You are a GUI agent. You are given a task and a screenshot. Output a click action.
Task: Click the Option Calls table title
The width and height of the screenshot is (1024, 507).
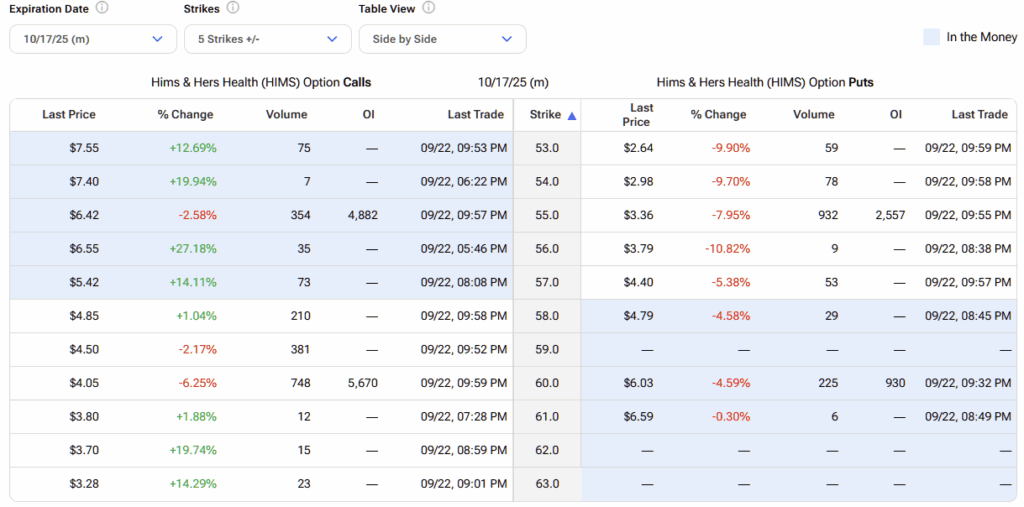(261, 83)
